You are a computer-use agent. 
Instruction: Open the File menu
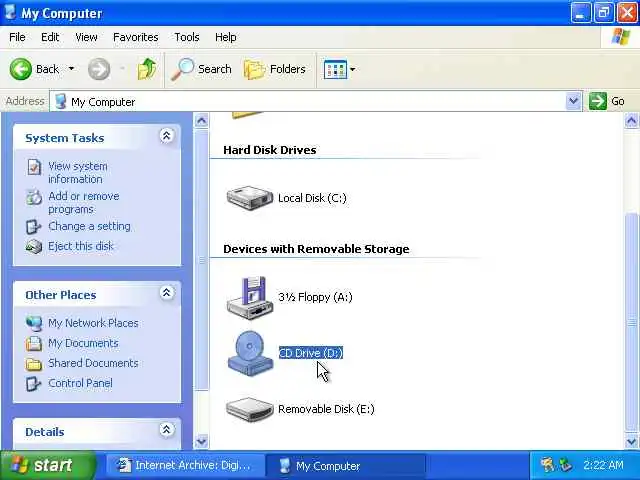pos(17,37)
